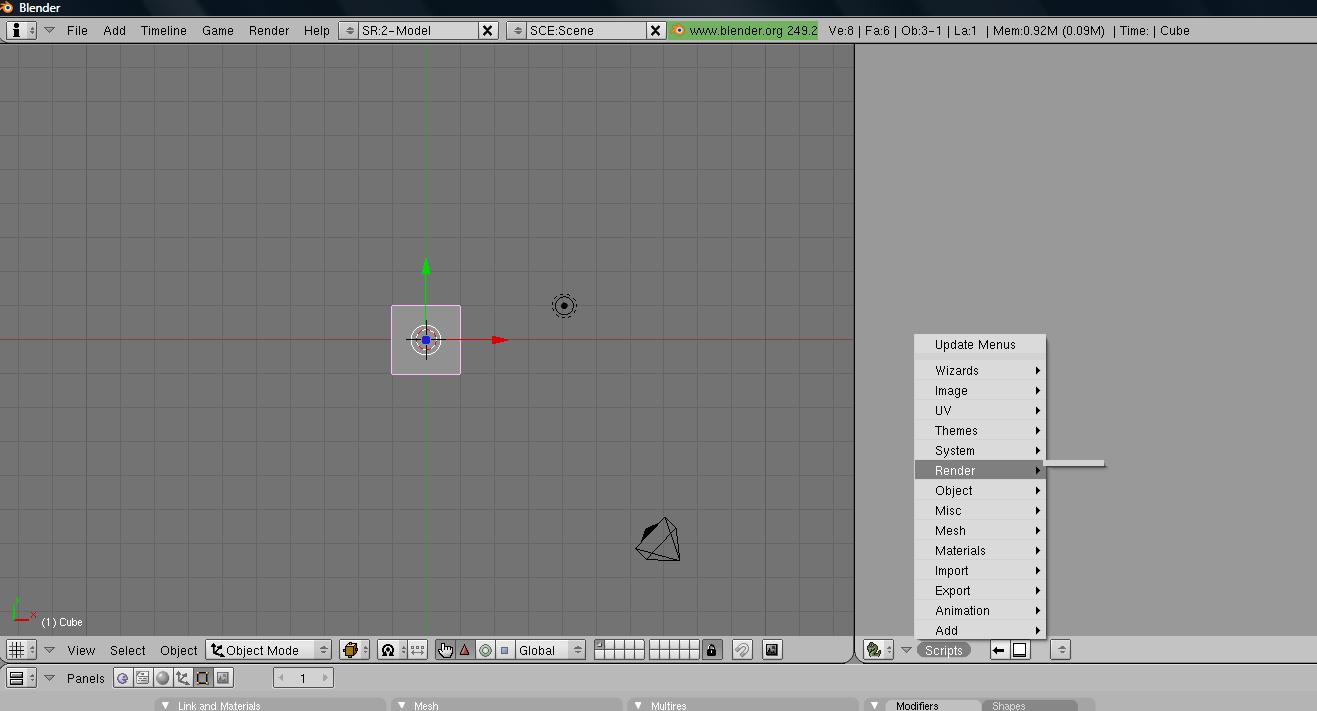The height and width of the screenshot is (711, 1317).
Task: Select the scale manipulator square icon
Action: 504,650
